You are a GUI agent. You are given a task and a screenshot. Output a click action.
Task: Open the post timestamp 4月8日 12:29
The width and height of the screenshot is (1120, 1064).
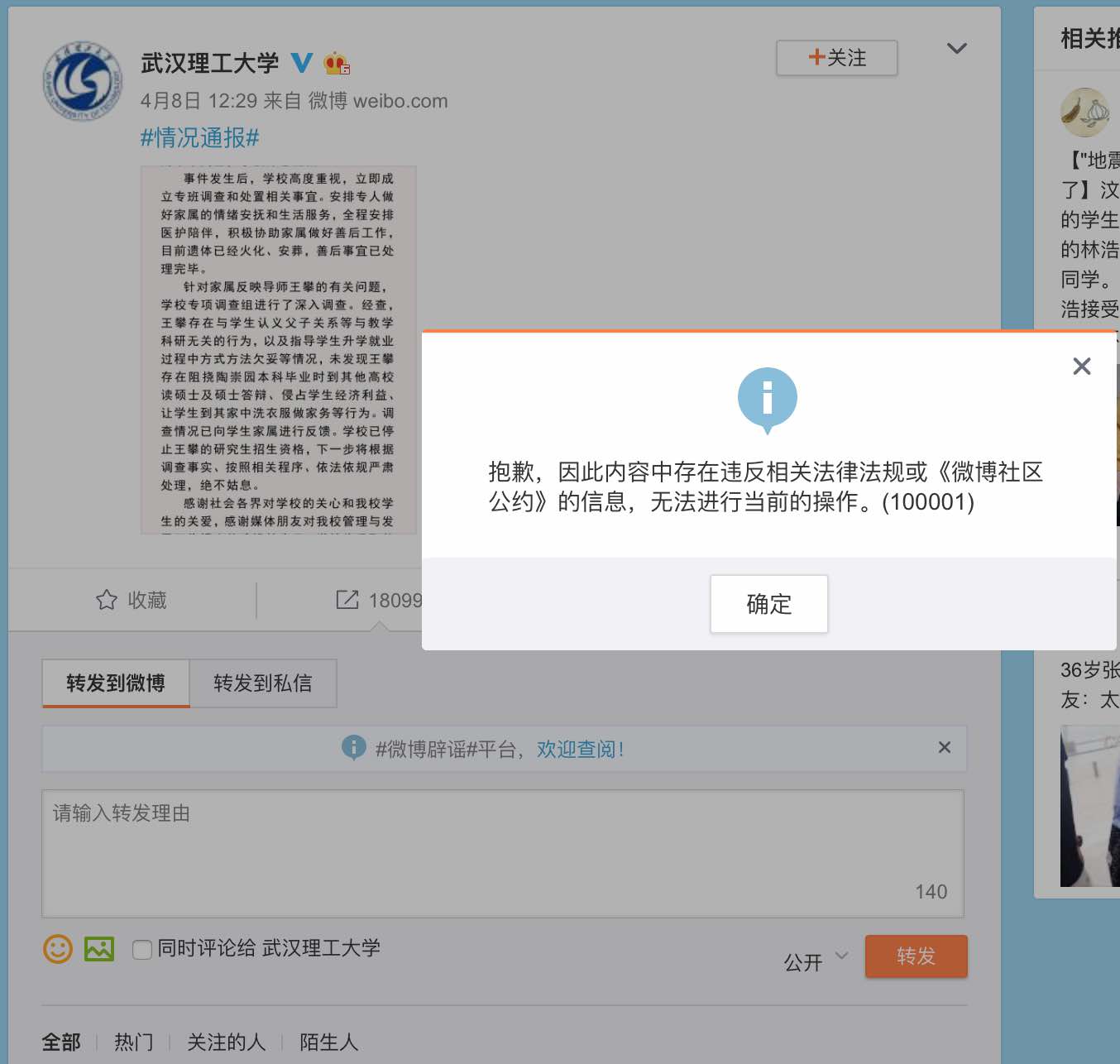(x=199, y=101)
